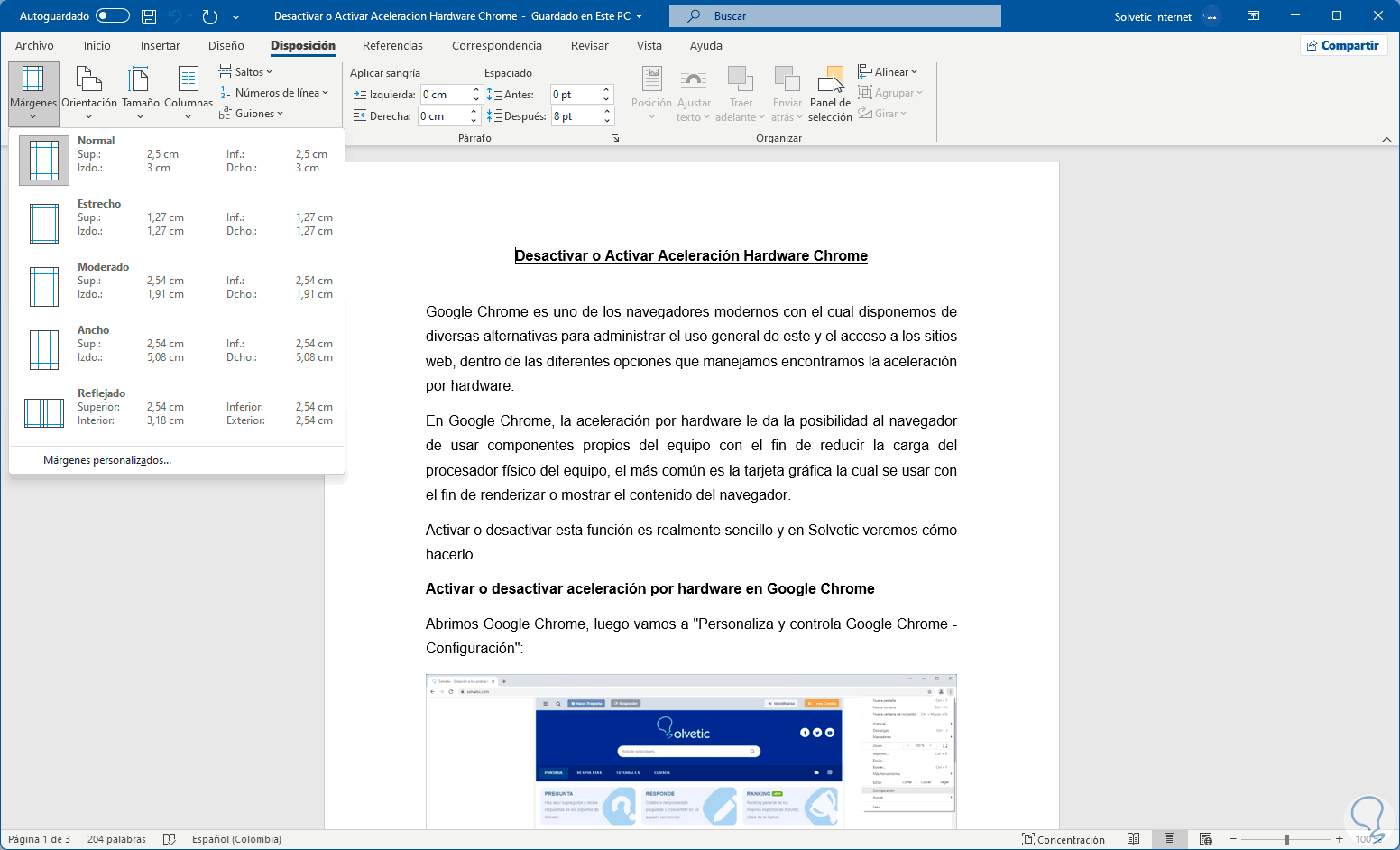Screen dimensions: 1400x850
Task: Select the Normal margins preset
Action: click(x=177, y=161)
